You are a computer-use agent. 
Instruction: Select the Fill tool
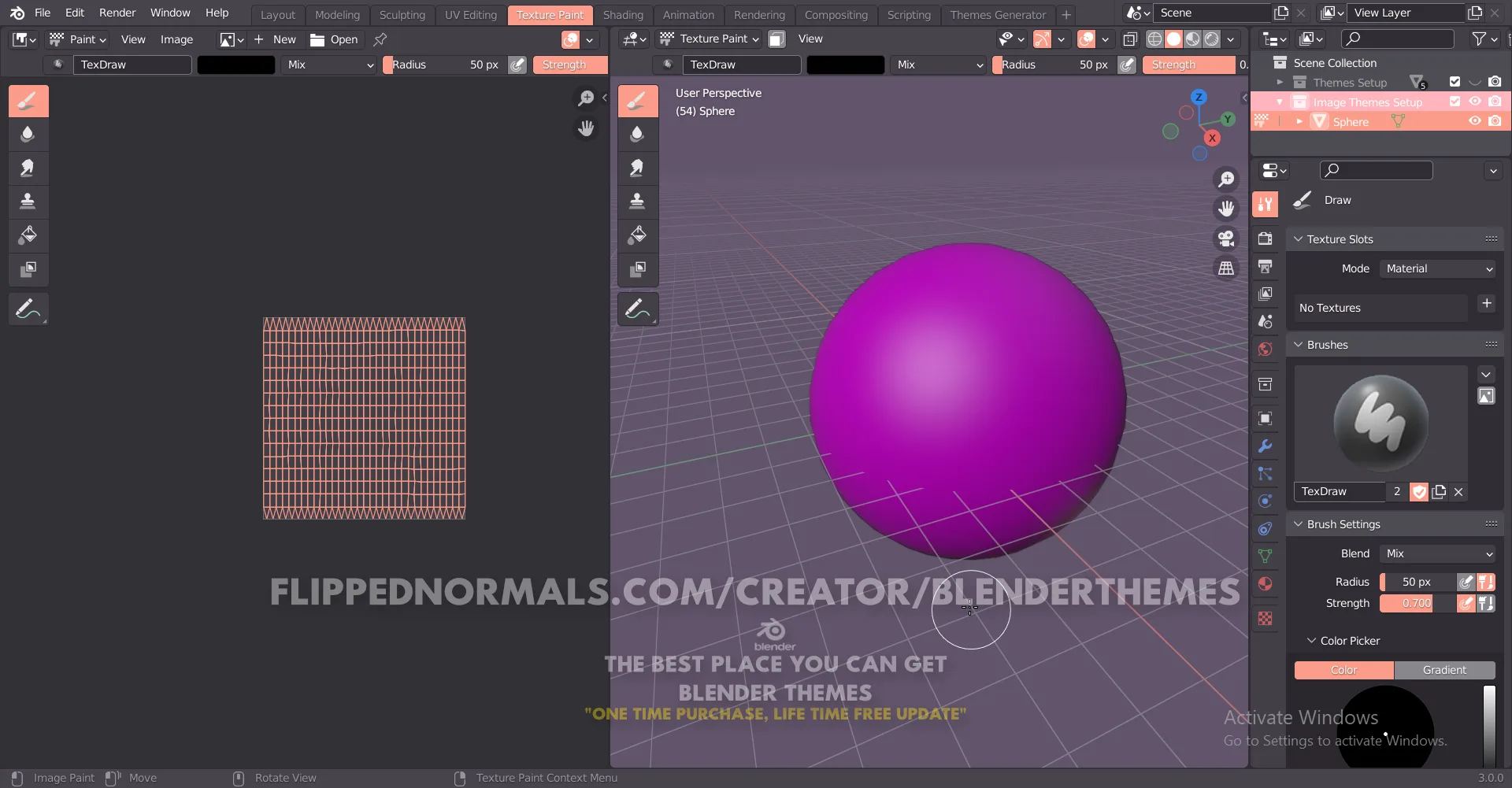[x=28, y=235]
